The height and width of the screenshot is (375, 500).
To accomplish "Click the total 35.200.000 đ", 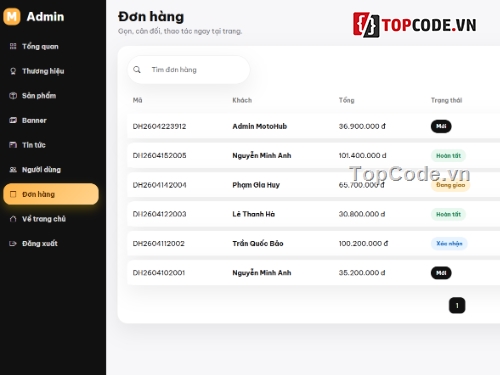I will (362, 273).
